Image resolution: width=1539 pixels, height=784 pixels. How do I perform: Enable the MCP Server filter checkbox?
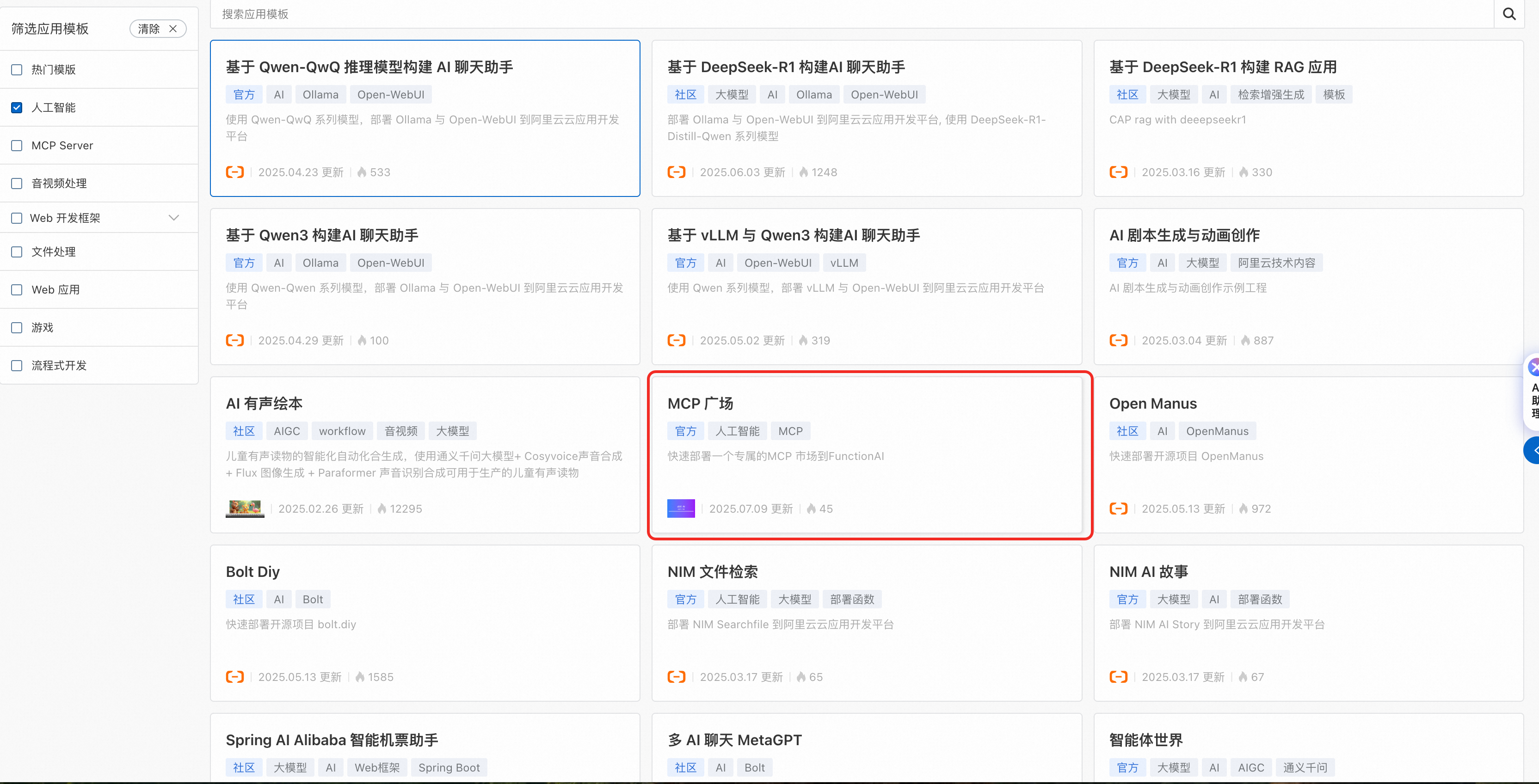coord(17,146)
